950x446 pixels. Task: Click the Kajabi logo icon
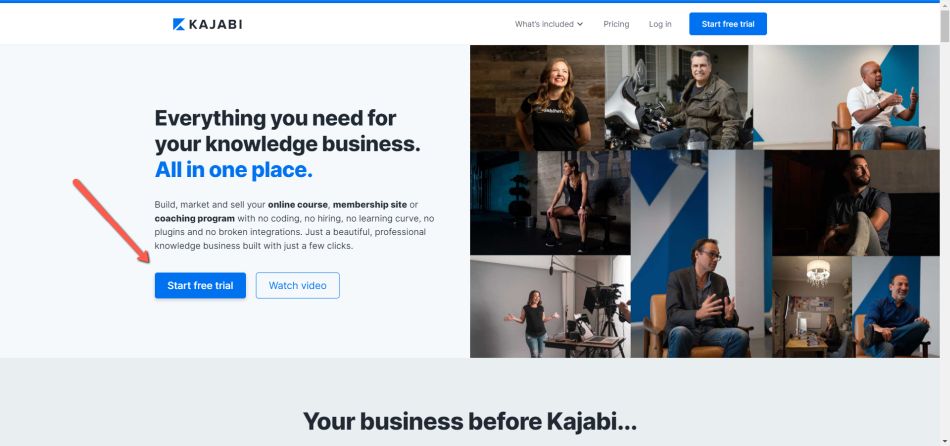click(x=179, y=24)
